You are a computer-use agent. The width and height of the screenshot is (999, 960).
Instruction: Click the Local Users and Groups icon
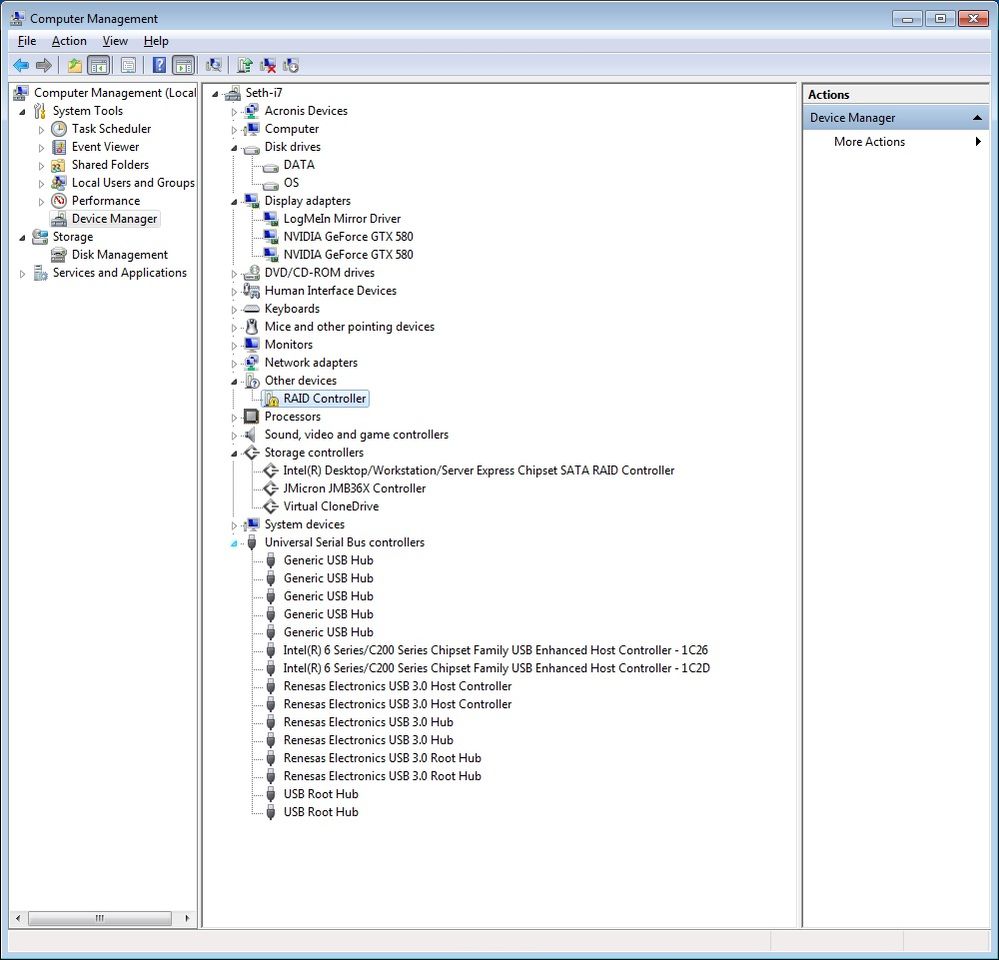59,183
